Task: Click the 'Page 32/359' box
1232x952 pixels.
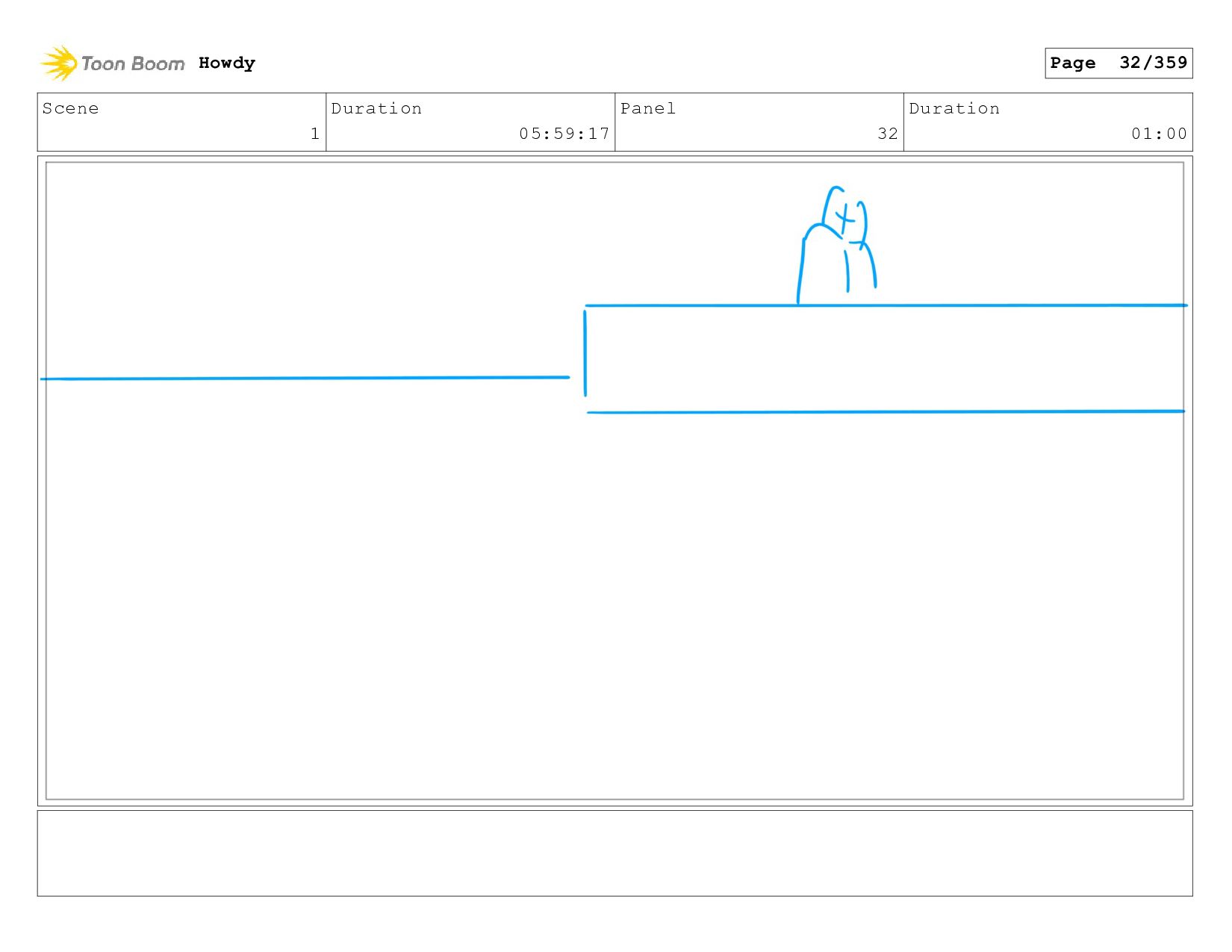Action: point(1119,63)
